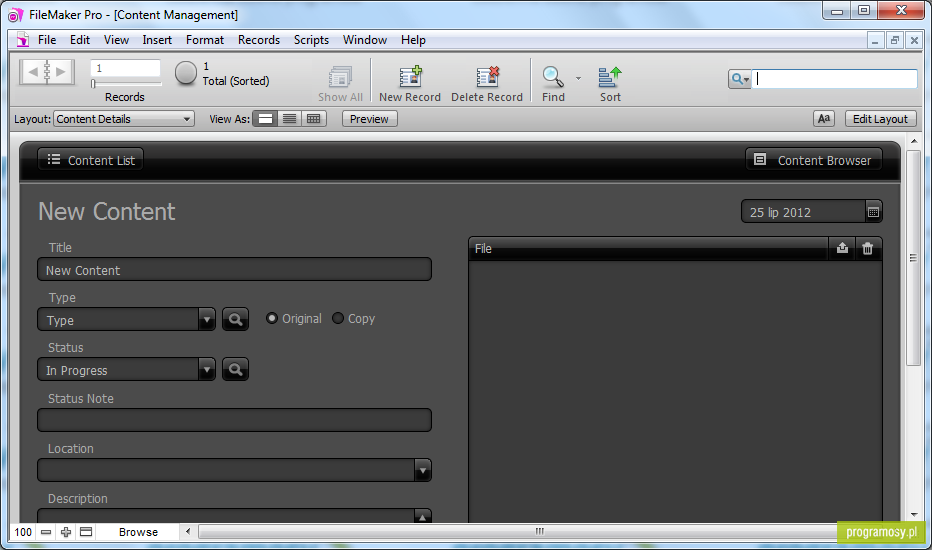This screenshot has height=550, width=932.
Task: Open the Records menu
Action: coord(259,40)
